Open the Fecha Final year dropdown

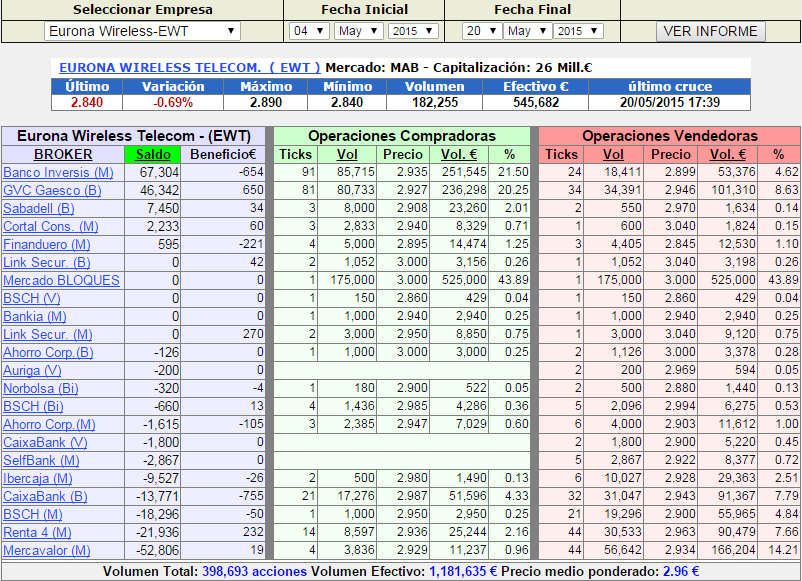point(578,31)
